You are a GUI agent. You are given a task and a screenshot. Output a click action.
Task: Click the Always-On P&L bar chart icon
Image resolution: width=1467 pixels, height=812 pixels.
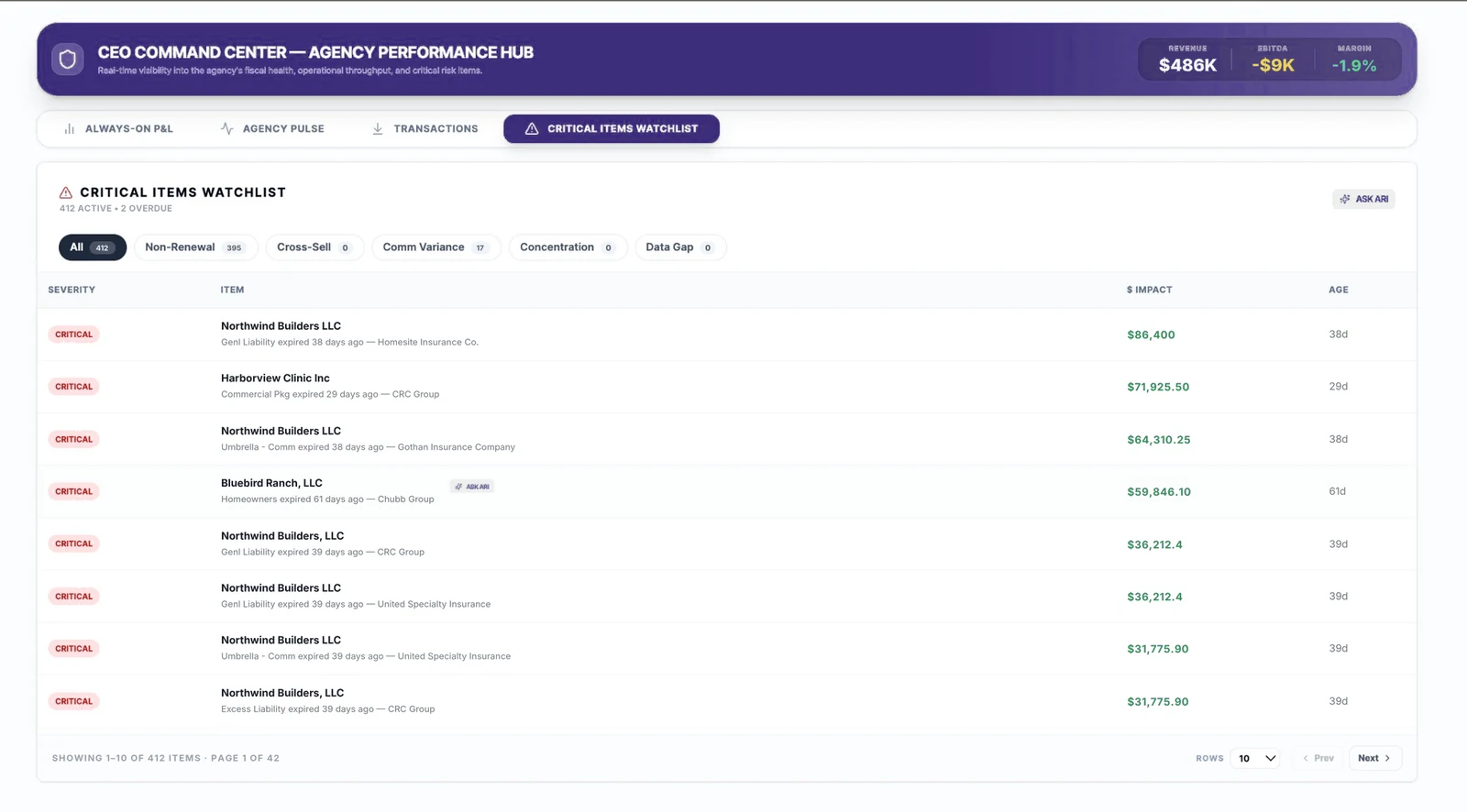pos(70,129)
